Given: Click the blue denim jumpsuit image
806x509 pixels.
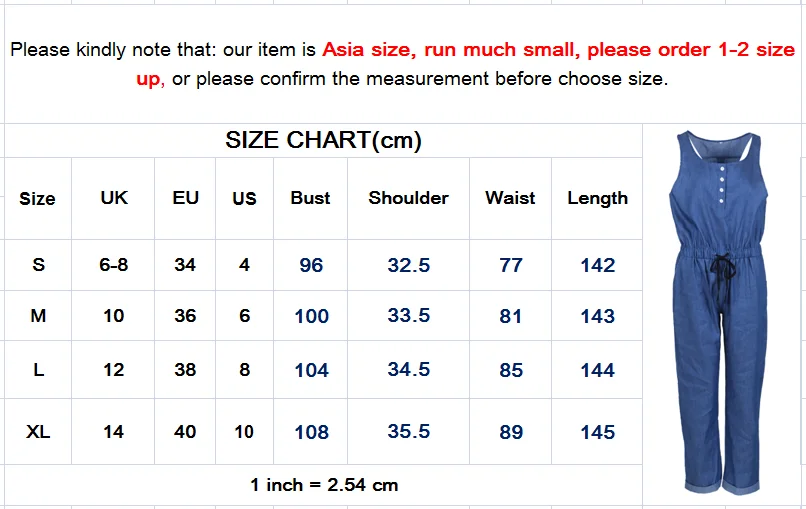Looking at the screenshot, I should (x=720, y=312).
